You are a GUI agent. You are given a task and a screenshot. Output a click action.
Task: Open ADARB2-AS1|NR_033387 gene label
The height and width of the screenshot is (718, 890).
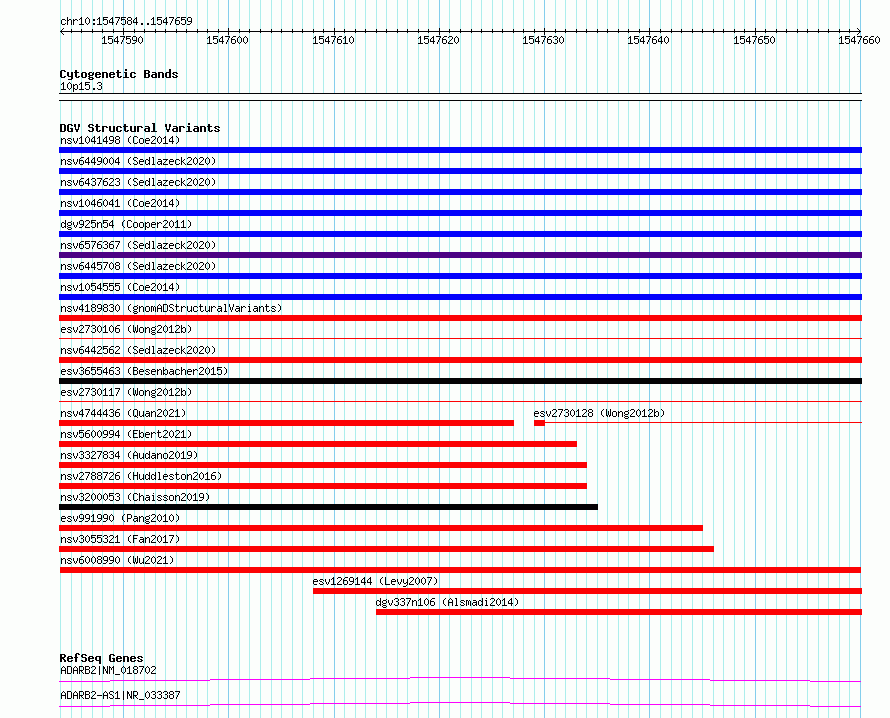120,695
